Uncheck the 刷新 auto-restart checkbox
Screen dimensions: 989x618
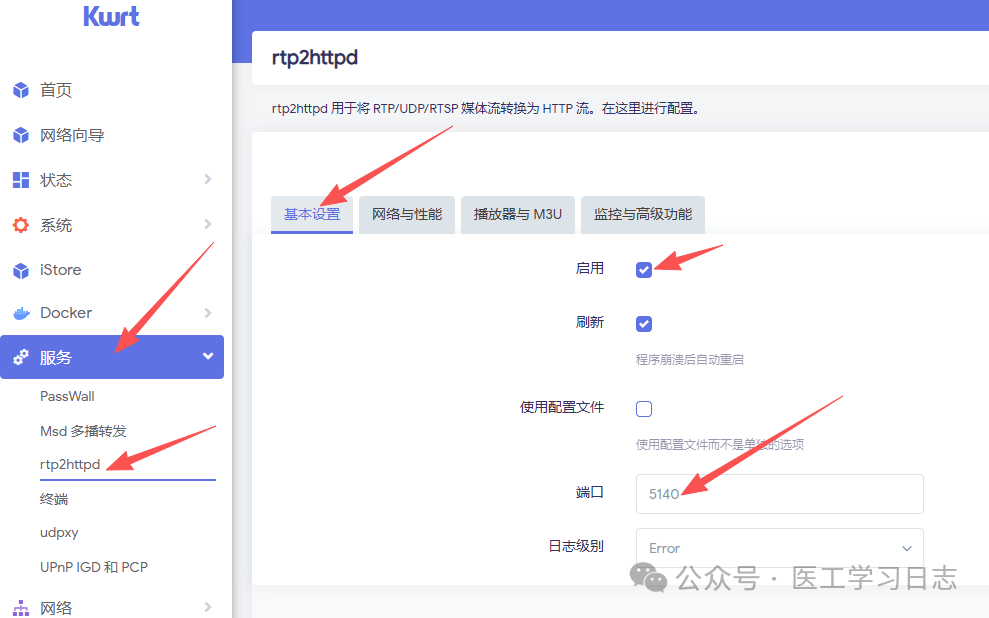pyautogui.click(x=643, y=323)
